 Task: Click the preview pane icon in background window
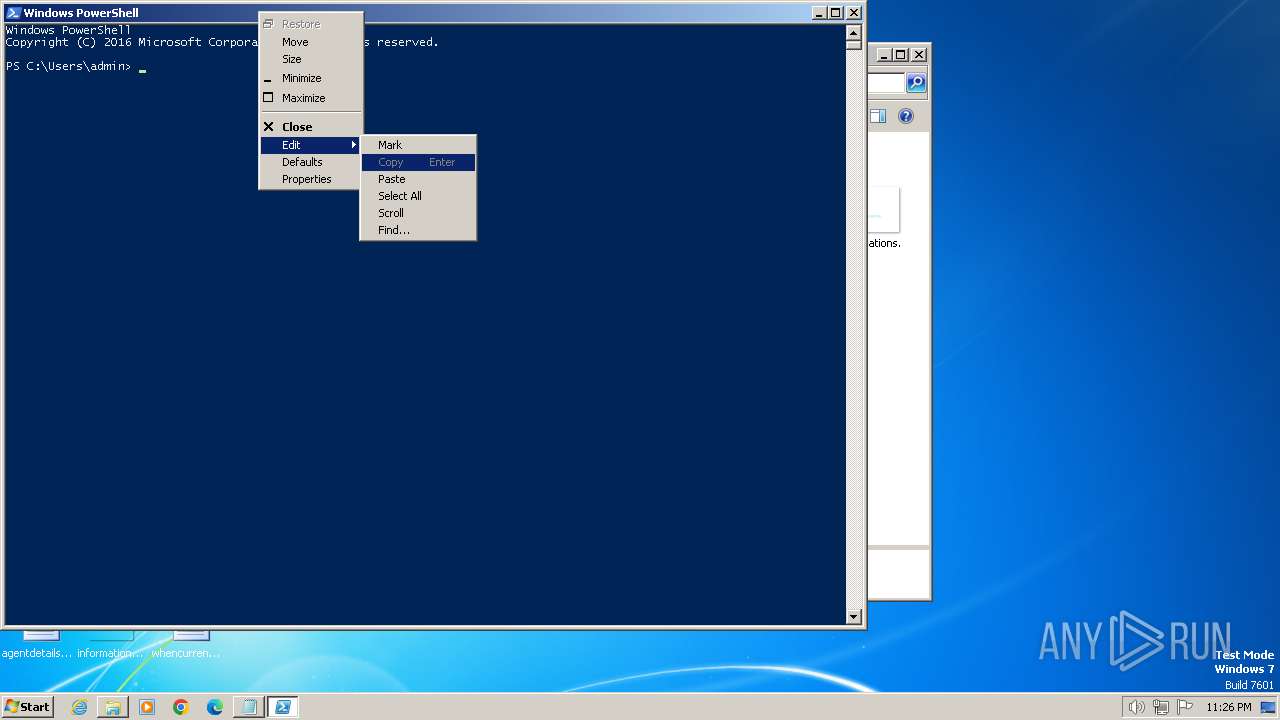(878, 116)
